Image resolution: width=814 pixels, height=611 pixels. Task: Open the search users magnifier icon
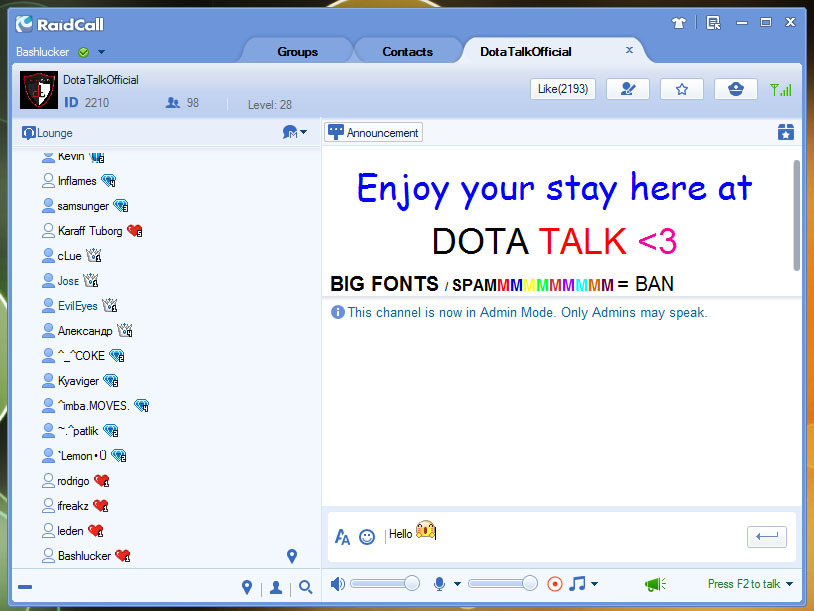pos(306,587)
